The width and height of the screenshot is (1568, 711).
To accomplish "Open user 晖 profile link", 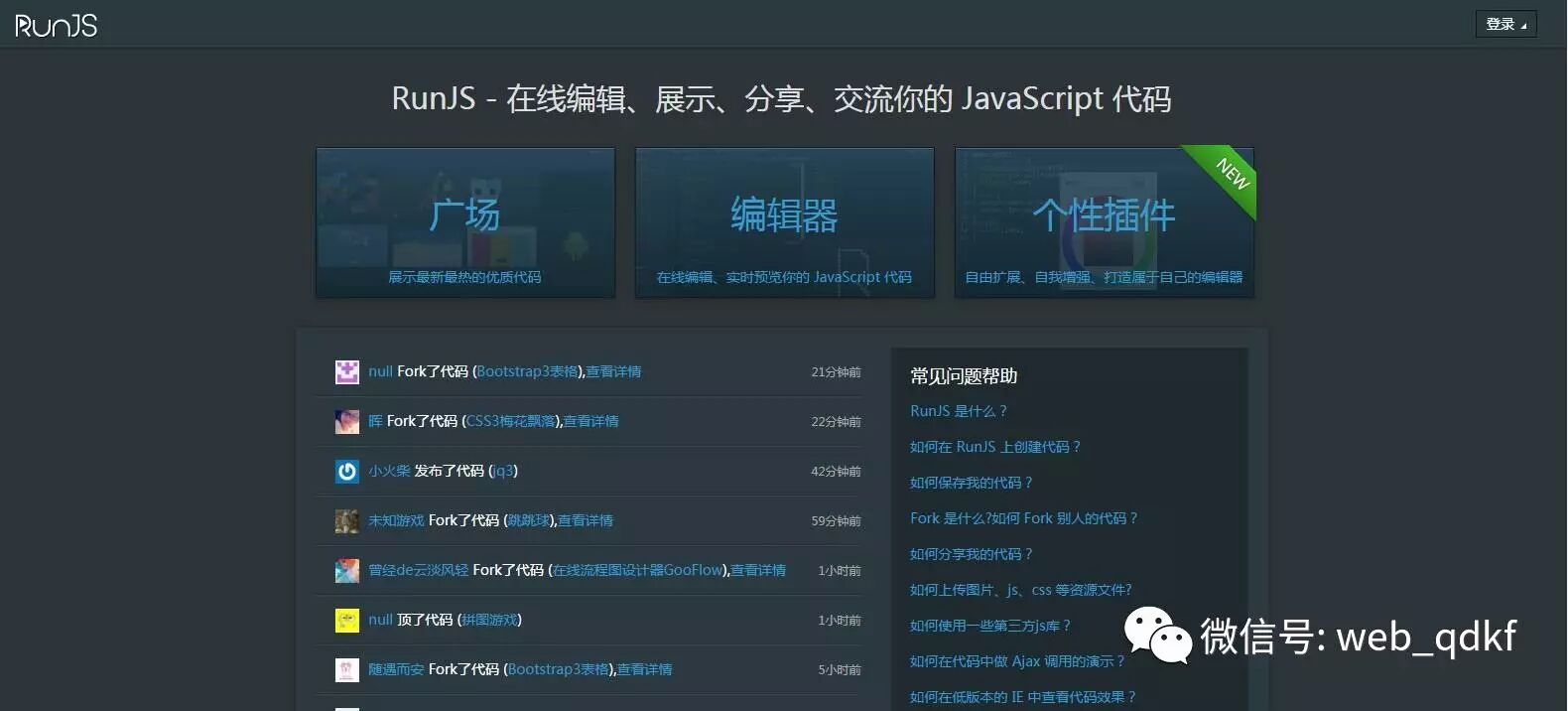I will tap(375, 421).
